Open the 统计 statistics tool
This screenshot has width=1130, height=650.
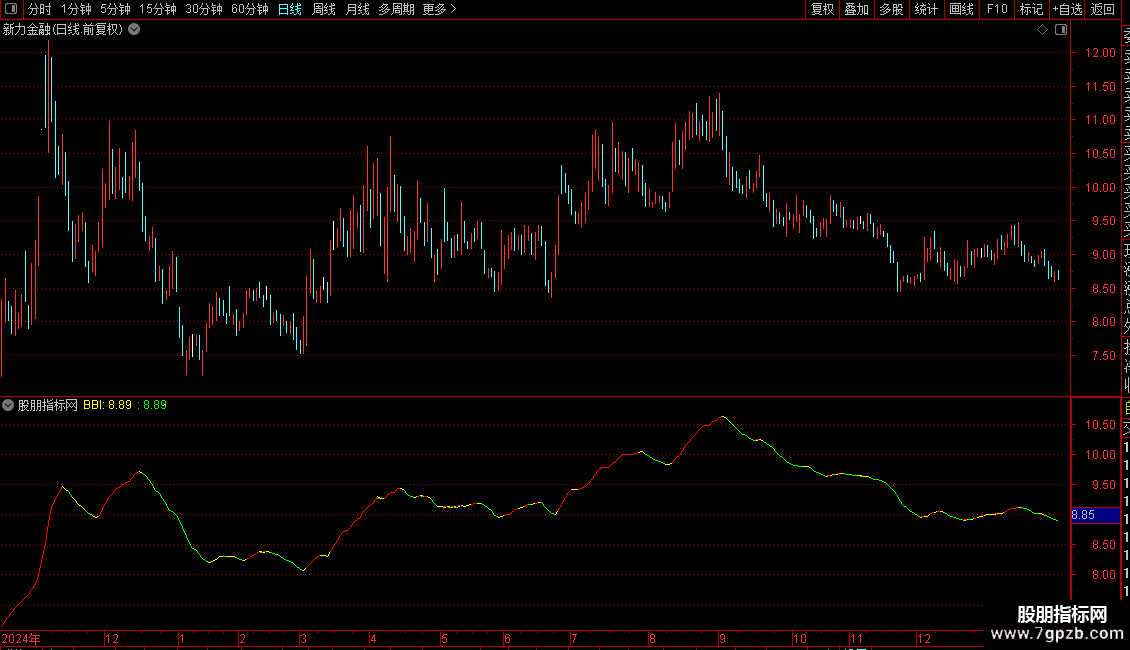926,9
